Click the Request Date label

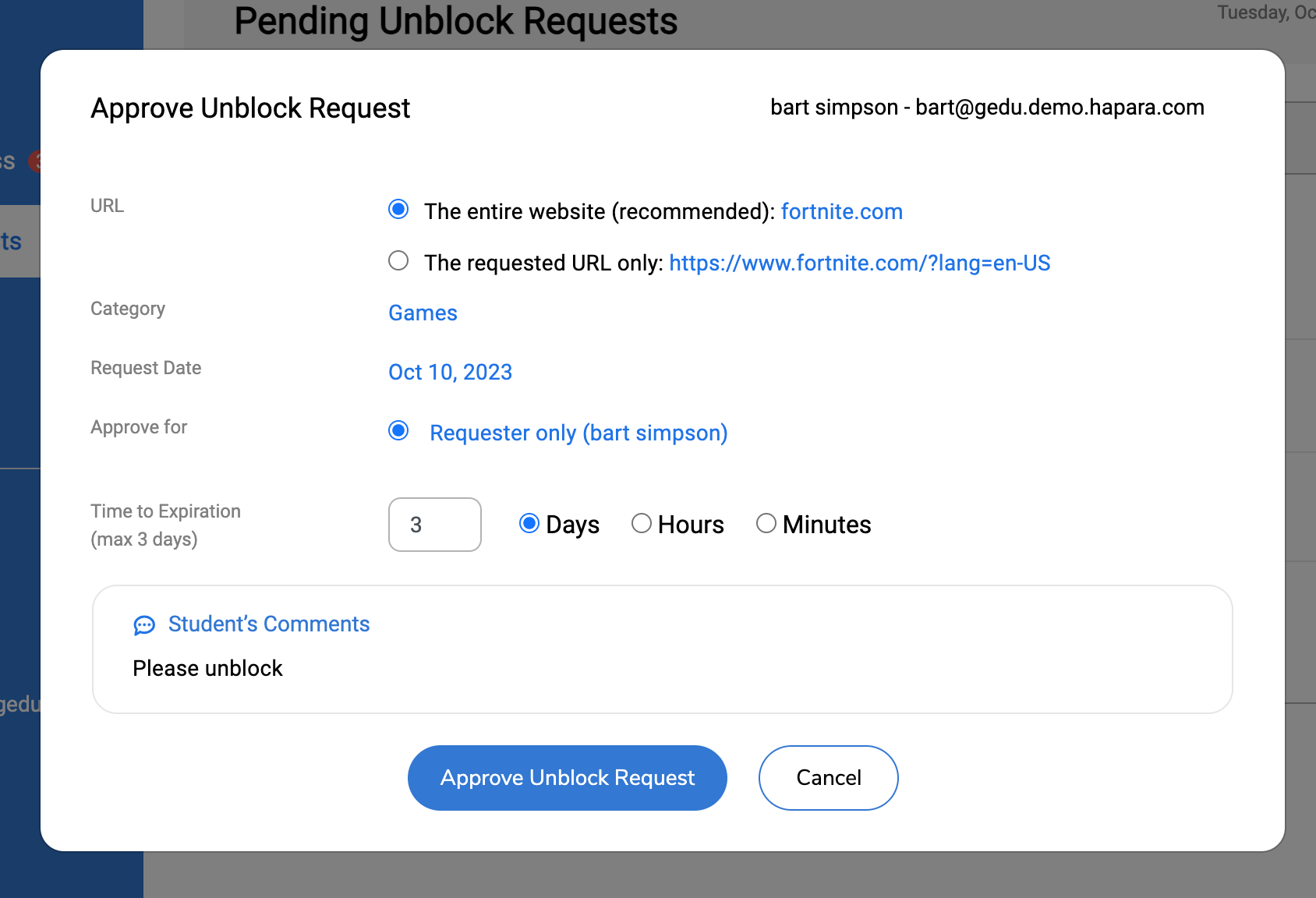(146, 368)
